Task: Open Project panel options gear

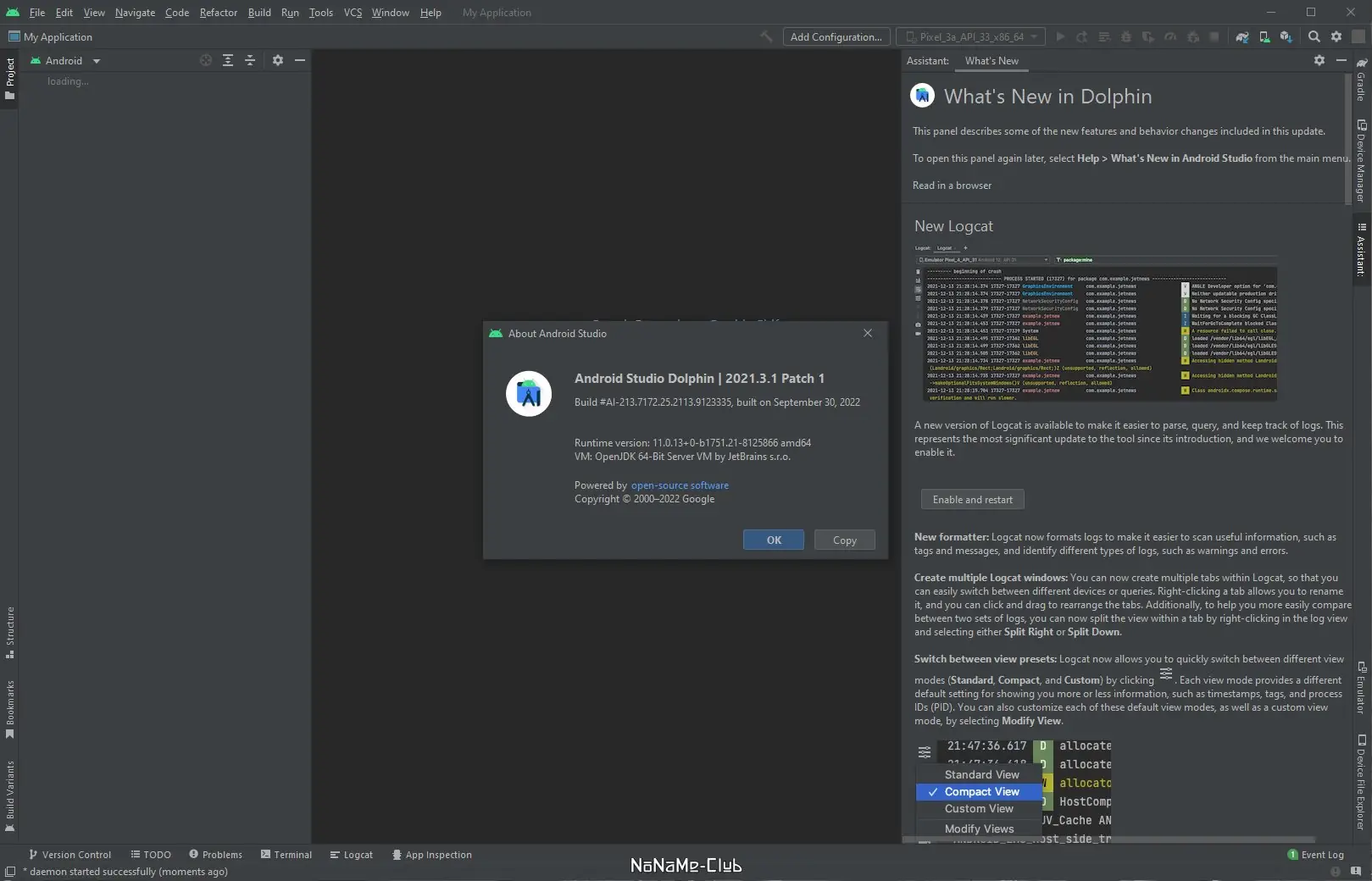Action: pyautogui.click(x=278, y=61)
